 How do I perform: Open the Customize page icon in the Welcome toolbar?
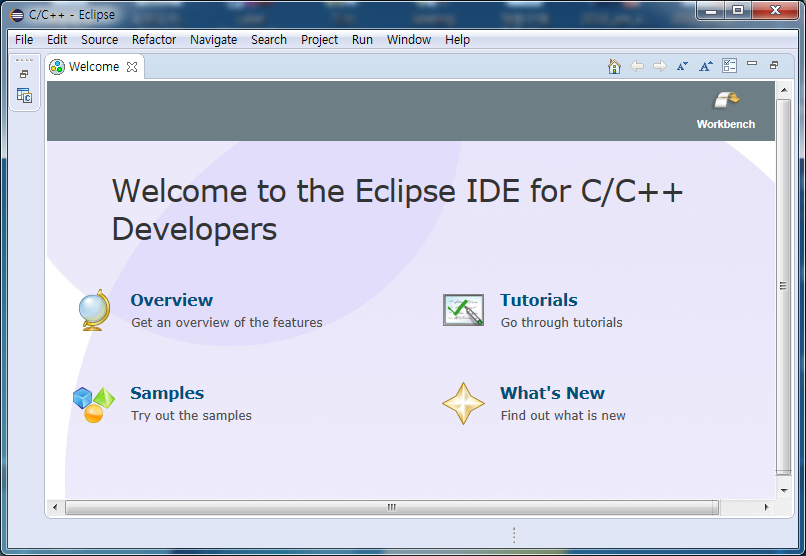coord(729,66)
